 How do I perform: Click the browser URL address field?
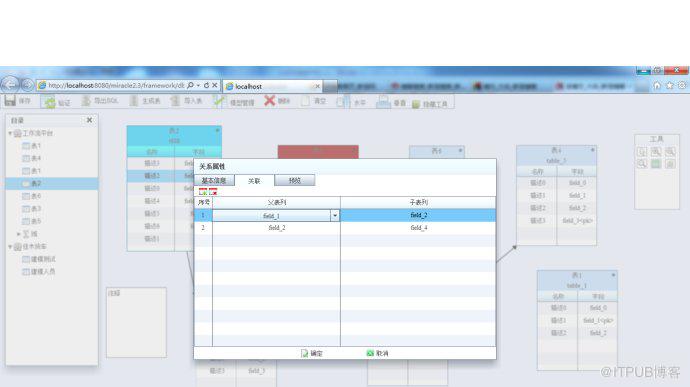click(x=116, y=85)
